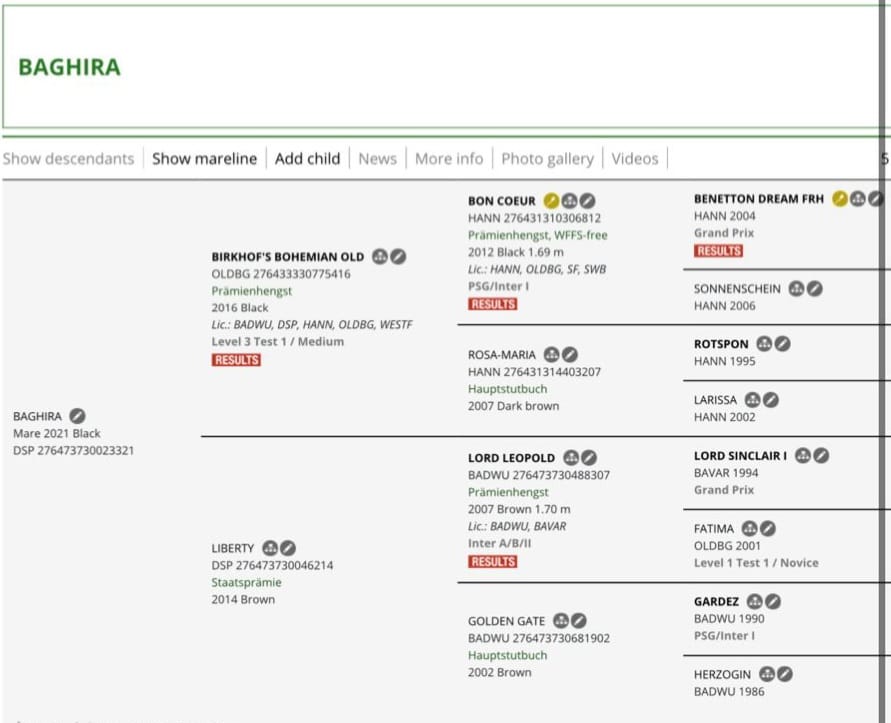Click the yellow icon next to BON COEUR
The image size is (891, 723).
pos(551,201)
